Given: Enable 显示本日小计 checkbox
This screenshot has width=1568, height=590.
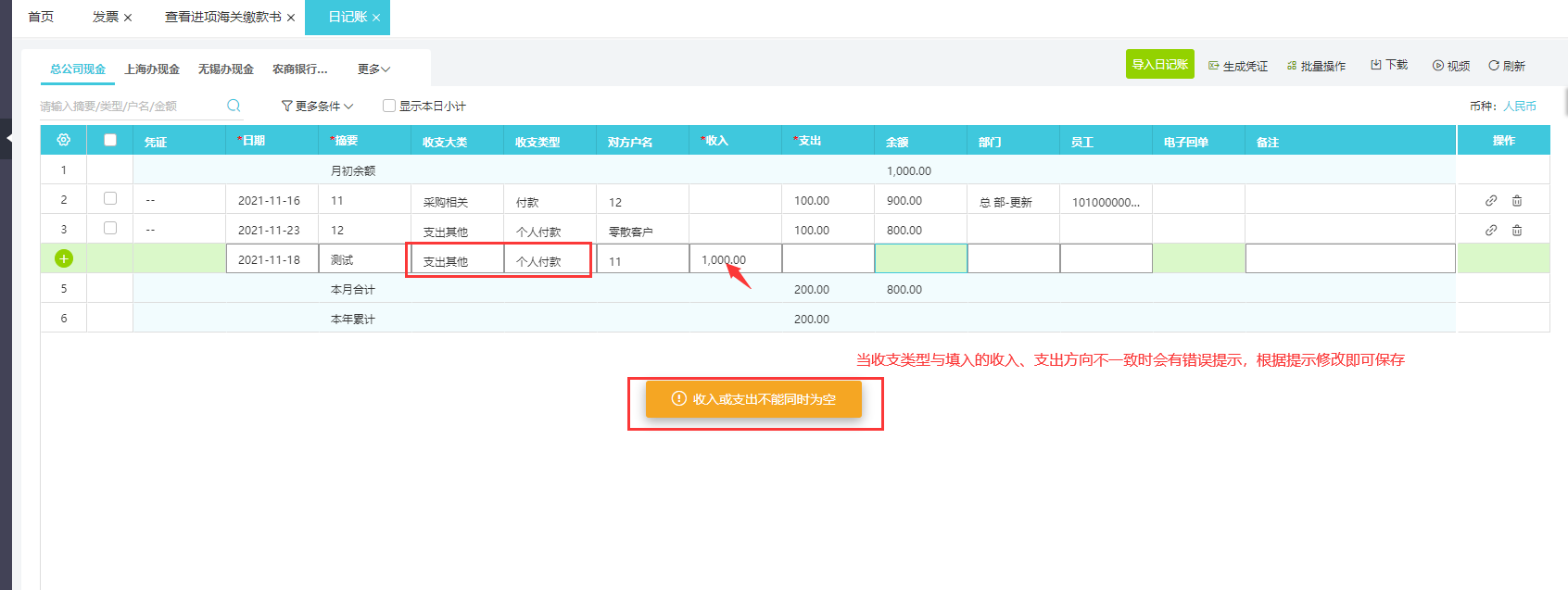Looking at the screenshot, I should [x=389, y=106].
